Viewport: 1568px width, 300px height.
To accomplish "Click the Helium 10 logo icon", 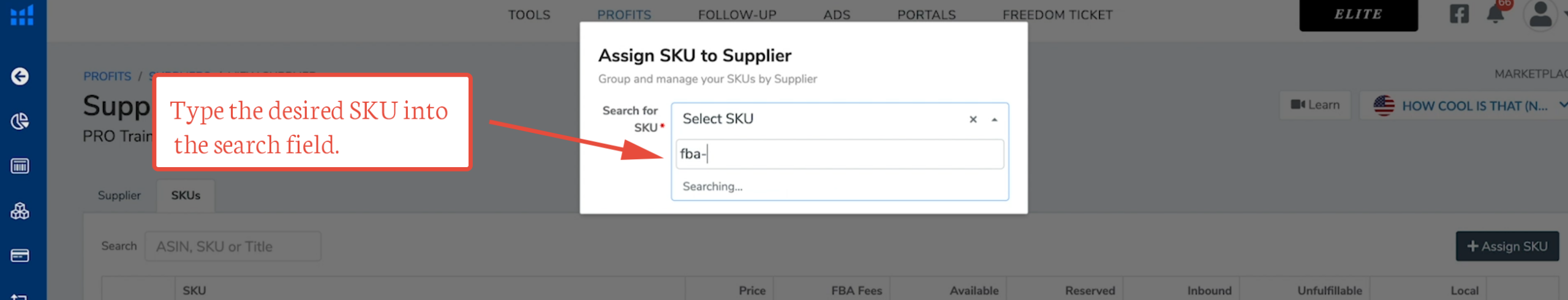I will (x=22, y=15).
